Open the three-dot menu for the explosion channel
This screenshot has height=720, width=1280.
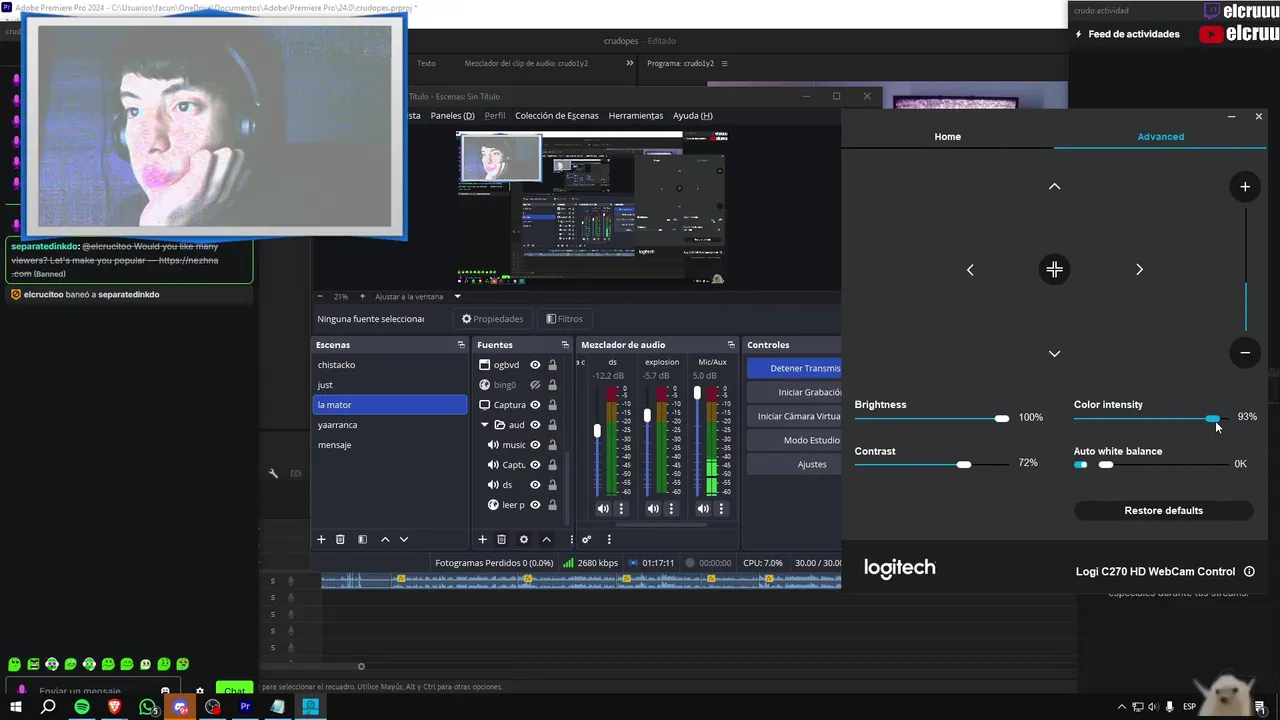671,508
